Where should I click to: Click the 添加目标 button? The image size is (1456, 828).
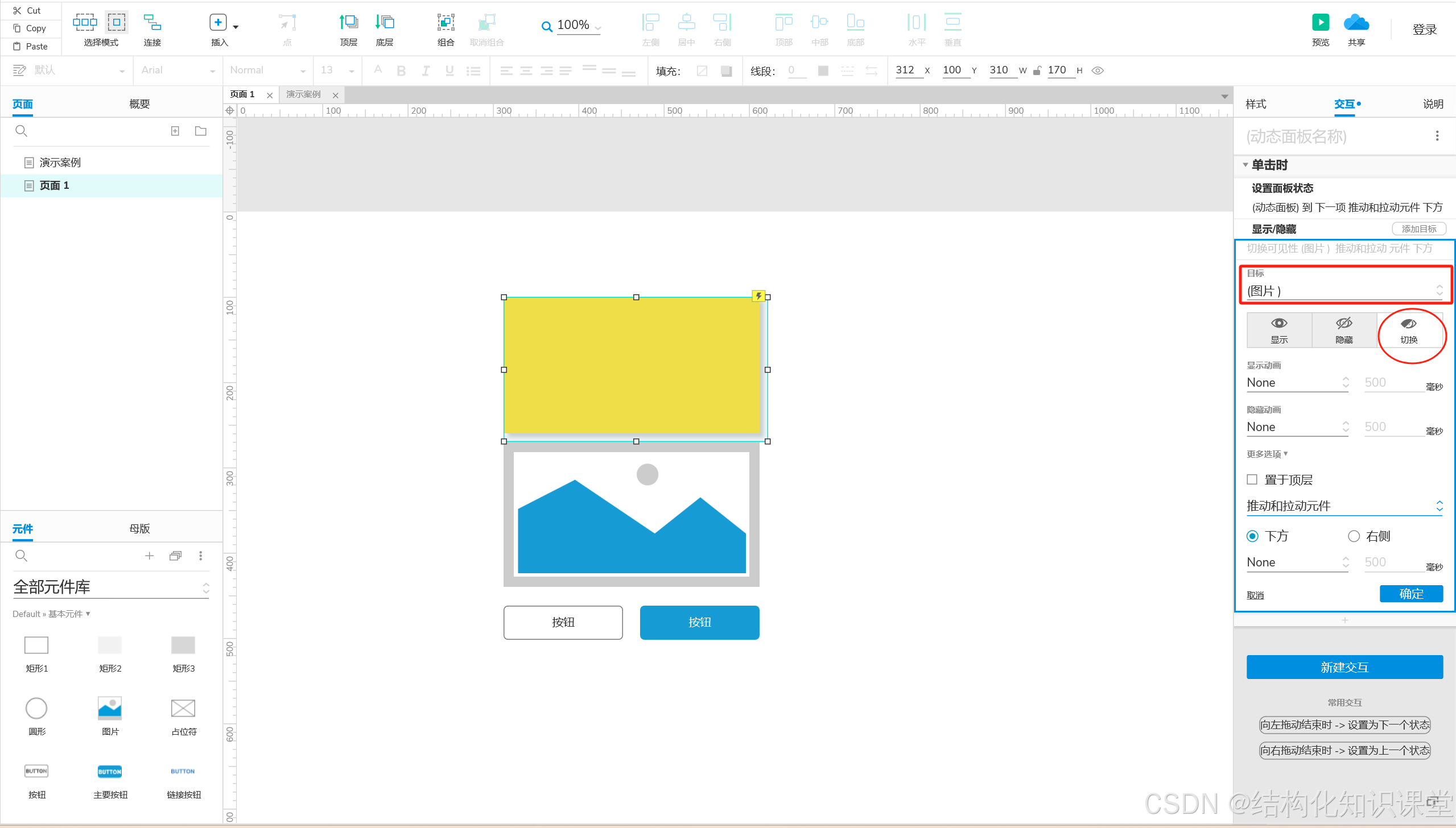click(x=1418, y=229)
